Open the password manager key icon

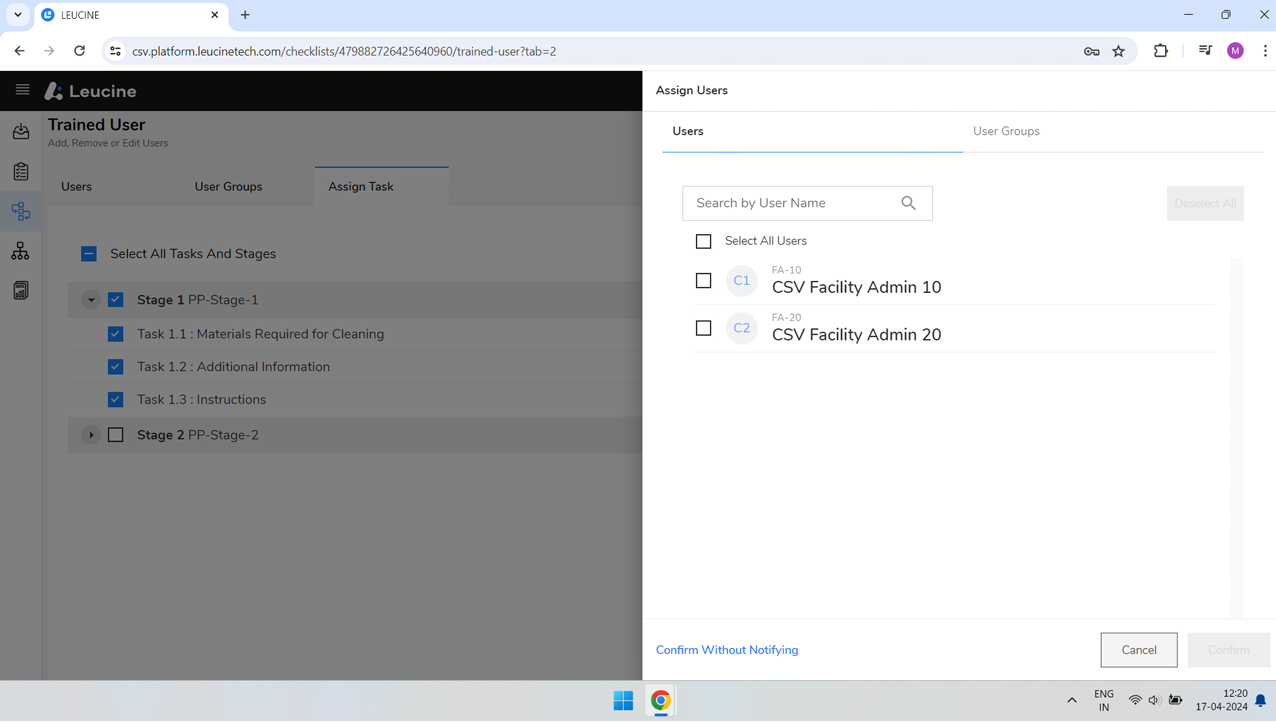tap(1092, 51)
